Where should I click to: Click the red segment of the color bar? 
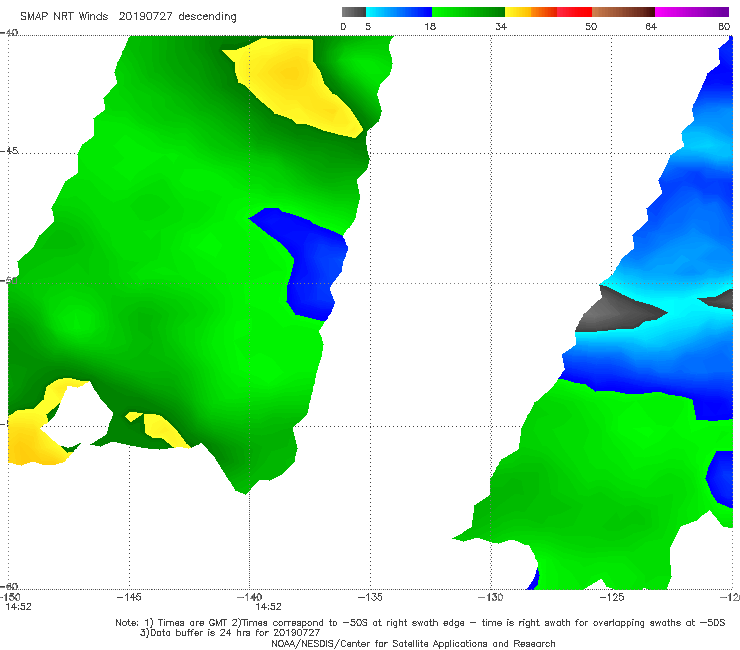(x=574, y=12)
